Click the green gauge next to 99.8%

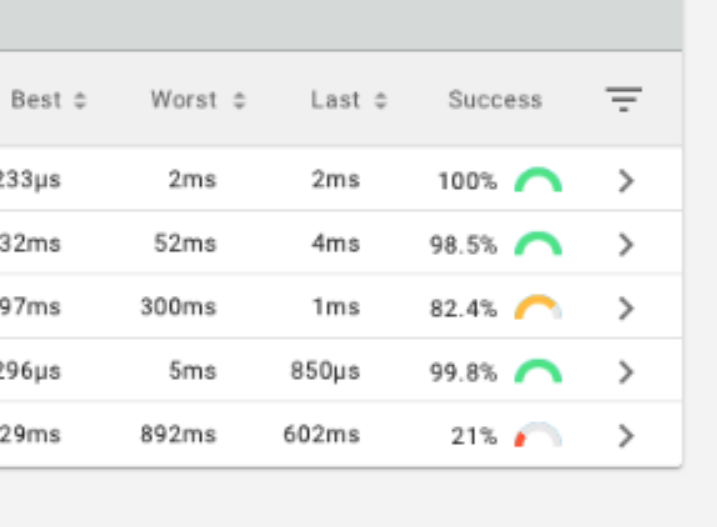coord(538,371)
